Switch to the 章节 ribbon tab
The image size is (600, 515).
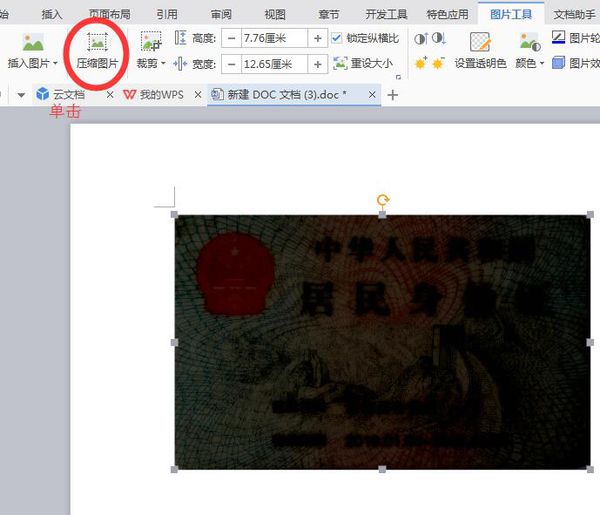(x=329, y=15)
